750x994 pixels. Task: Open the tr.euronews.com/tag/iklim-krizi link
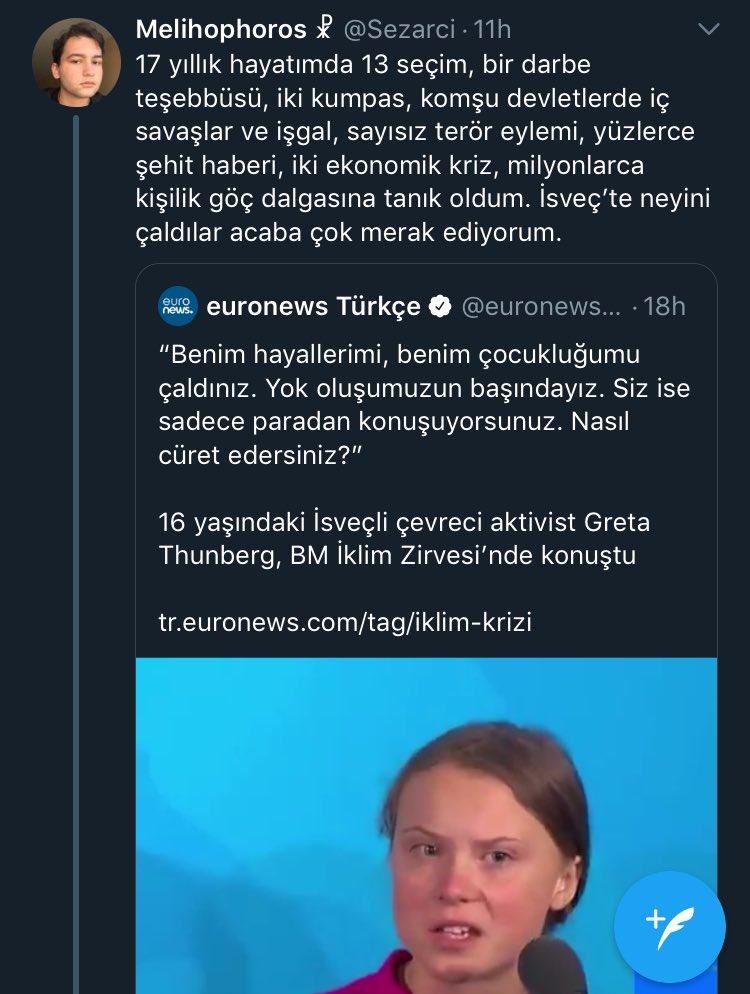(345, 621)
